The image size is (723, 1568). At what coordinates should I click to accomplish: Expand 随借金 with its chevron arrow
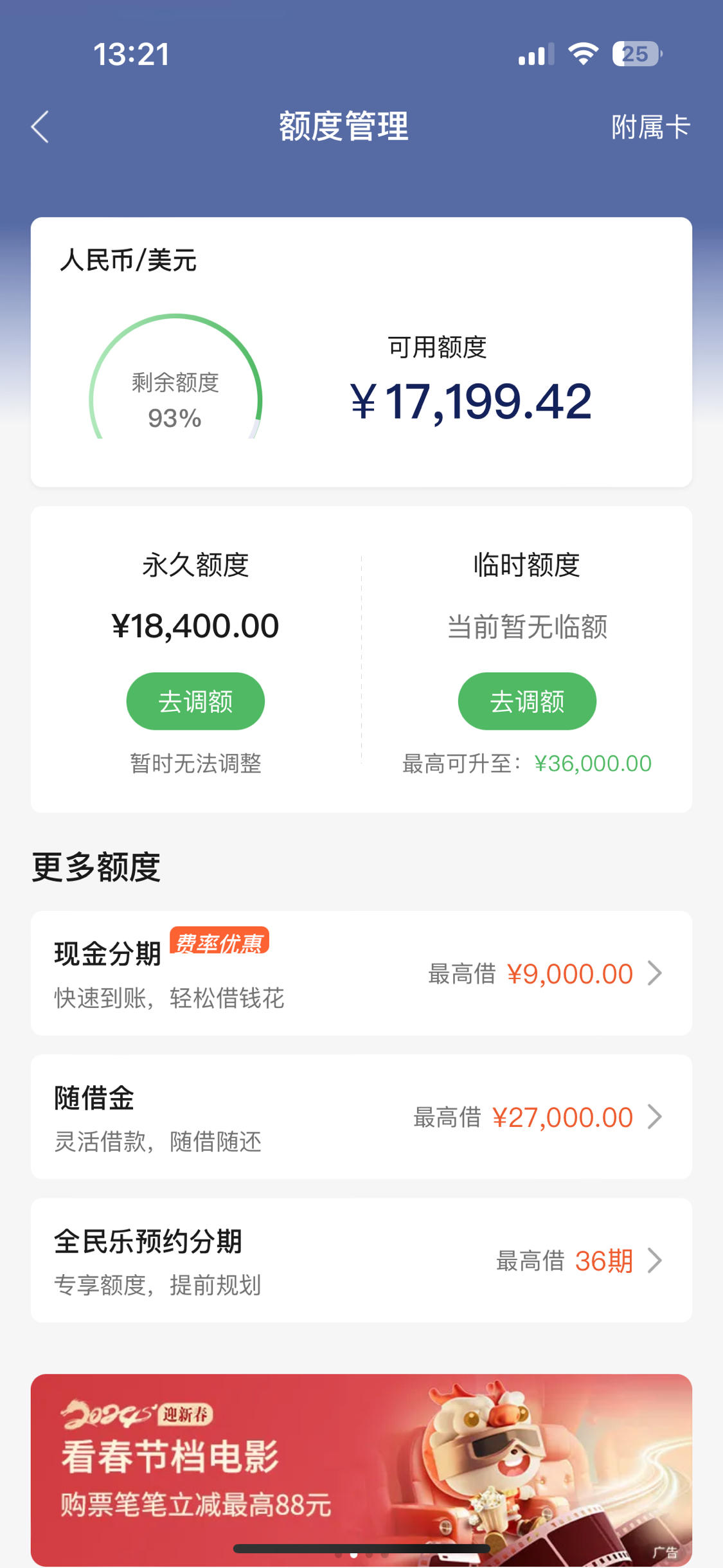point(654,1117)
